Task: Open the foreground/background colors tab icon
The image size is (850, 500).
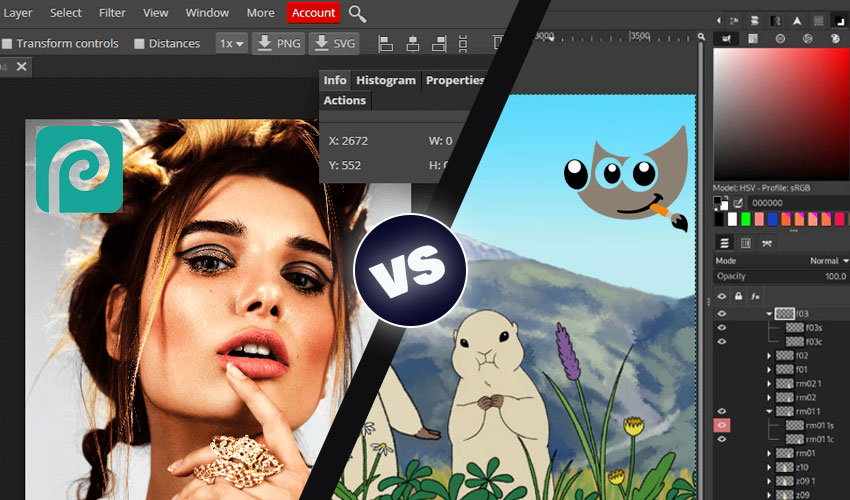Action: point(839,21)
